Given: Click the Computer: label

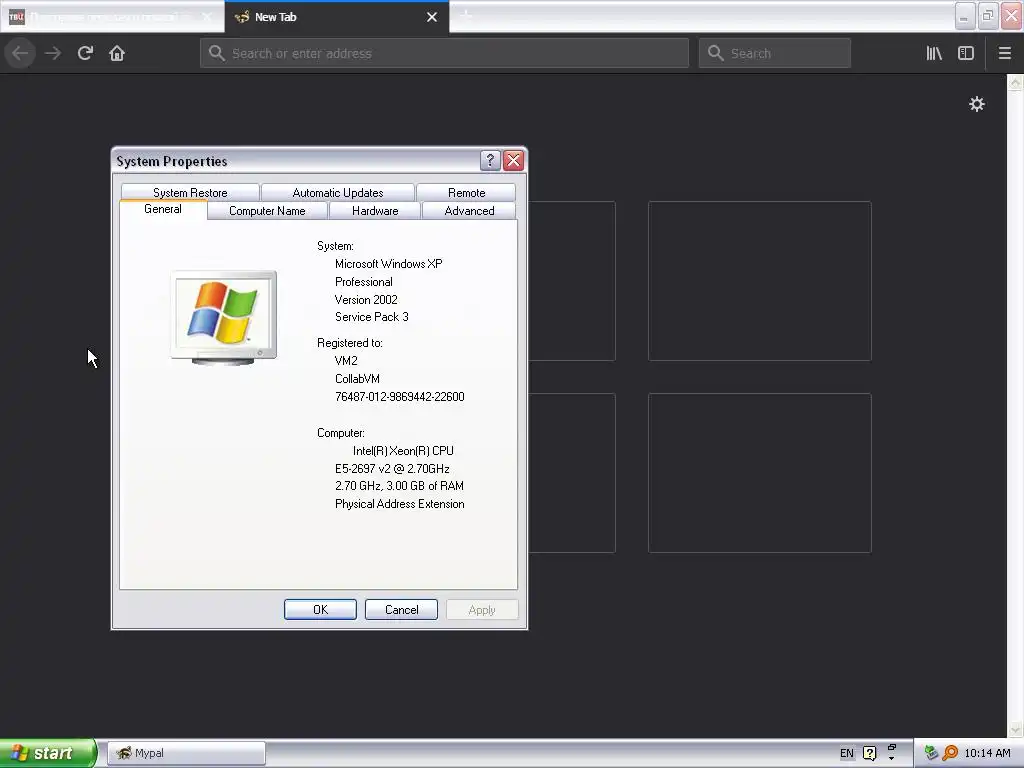Looking at the screenshot, I should (341, 433).
